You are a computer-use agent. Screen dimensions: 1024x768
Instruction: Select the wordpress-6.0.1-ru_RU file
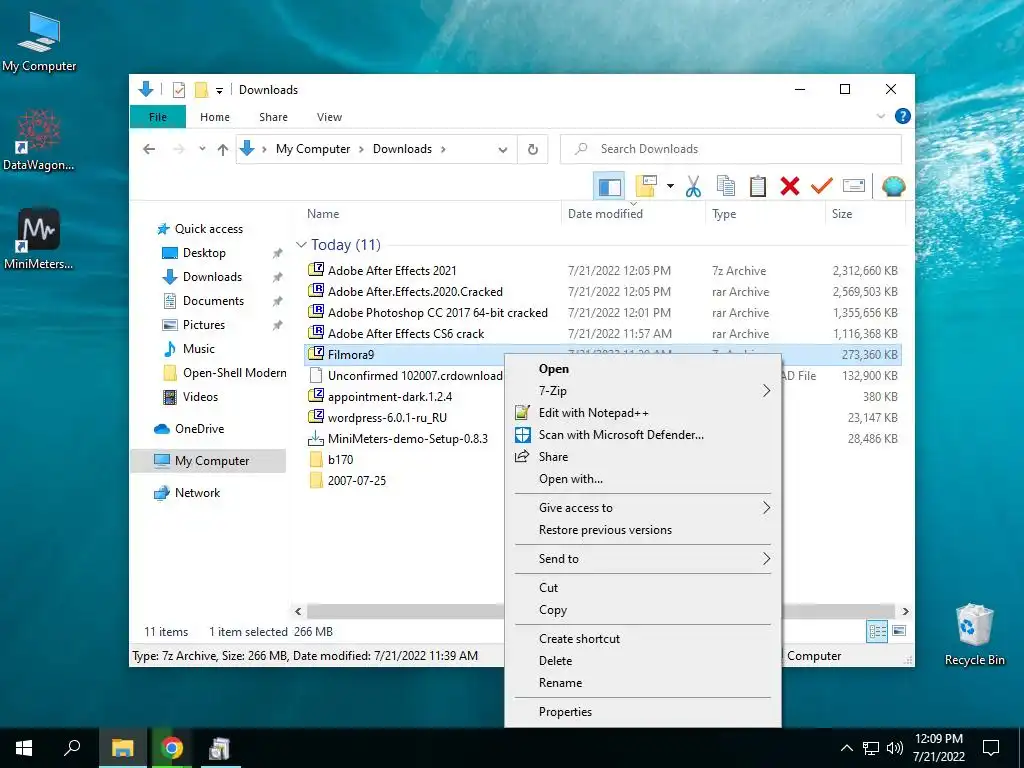click(387, 418)
